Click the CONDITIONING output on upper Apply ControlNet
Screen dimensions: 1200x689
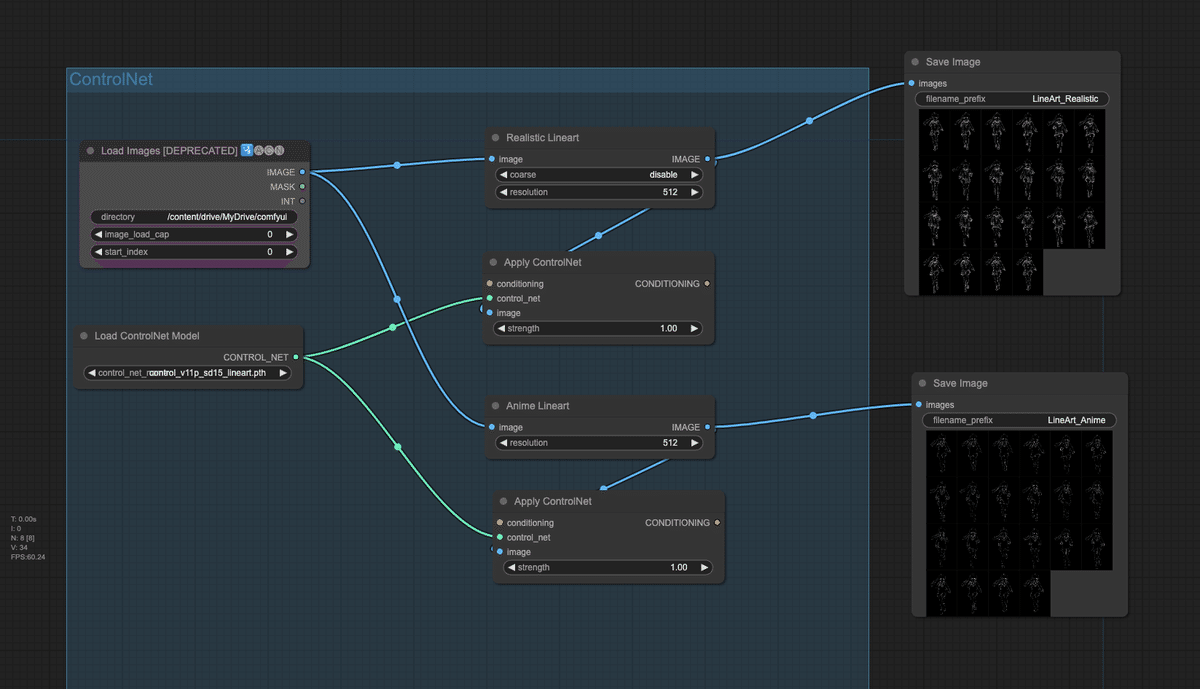pyautogui.click(x=707, y=283)
